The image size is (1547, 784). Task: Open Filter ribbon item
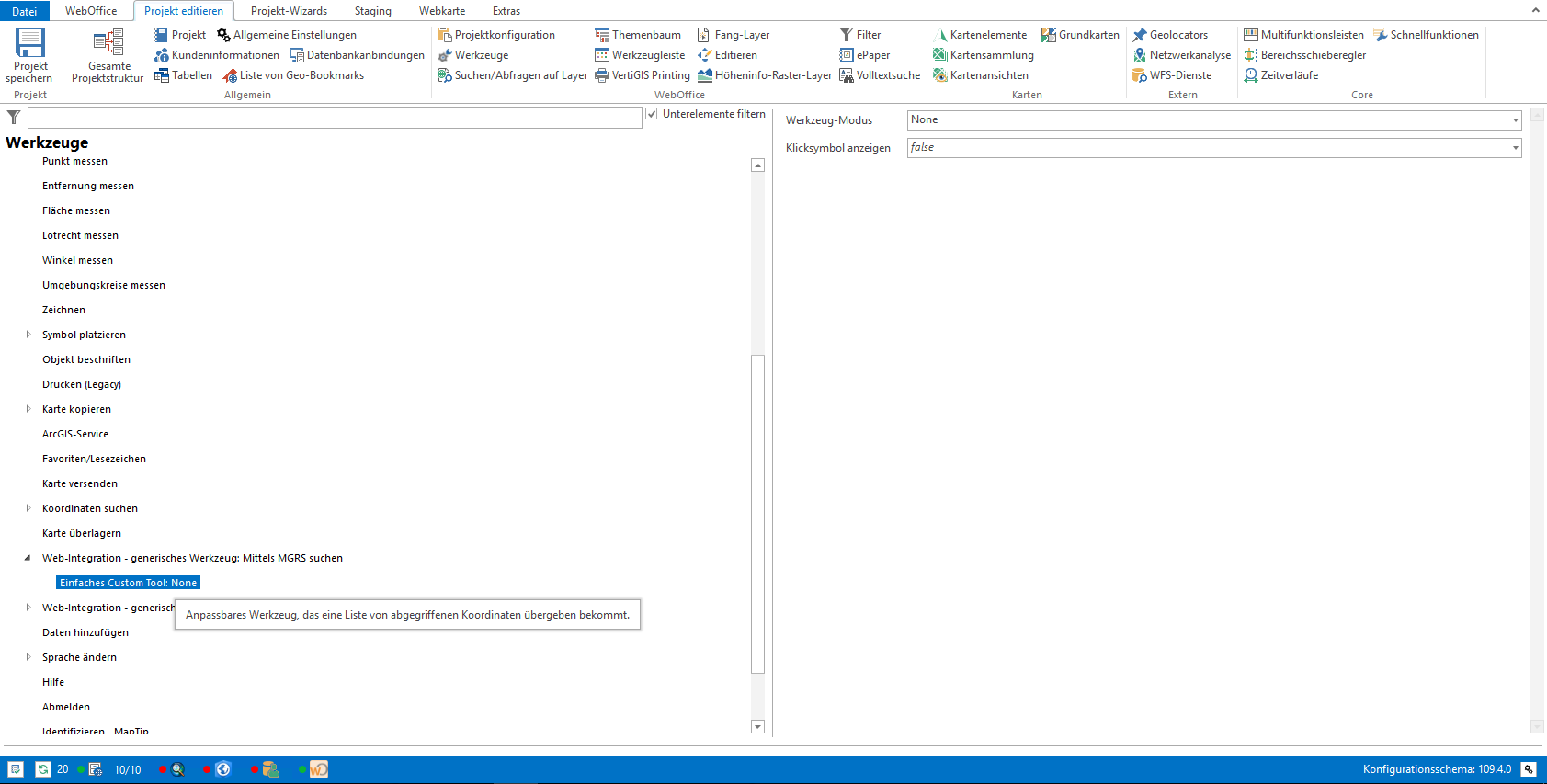coord(860,35)
